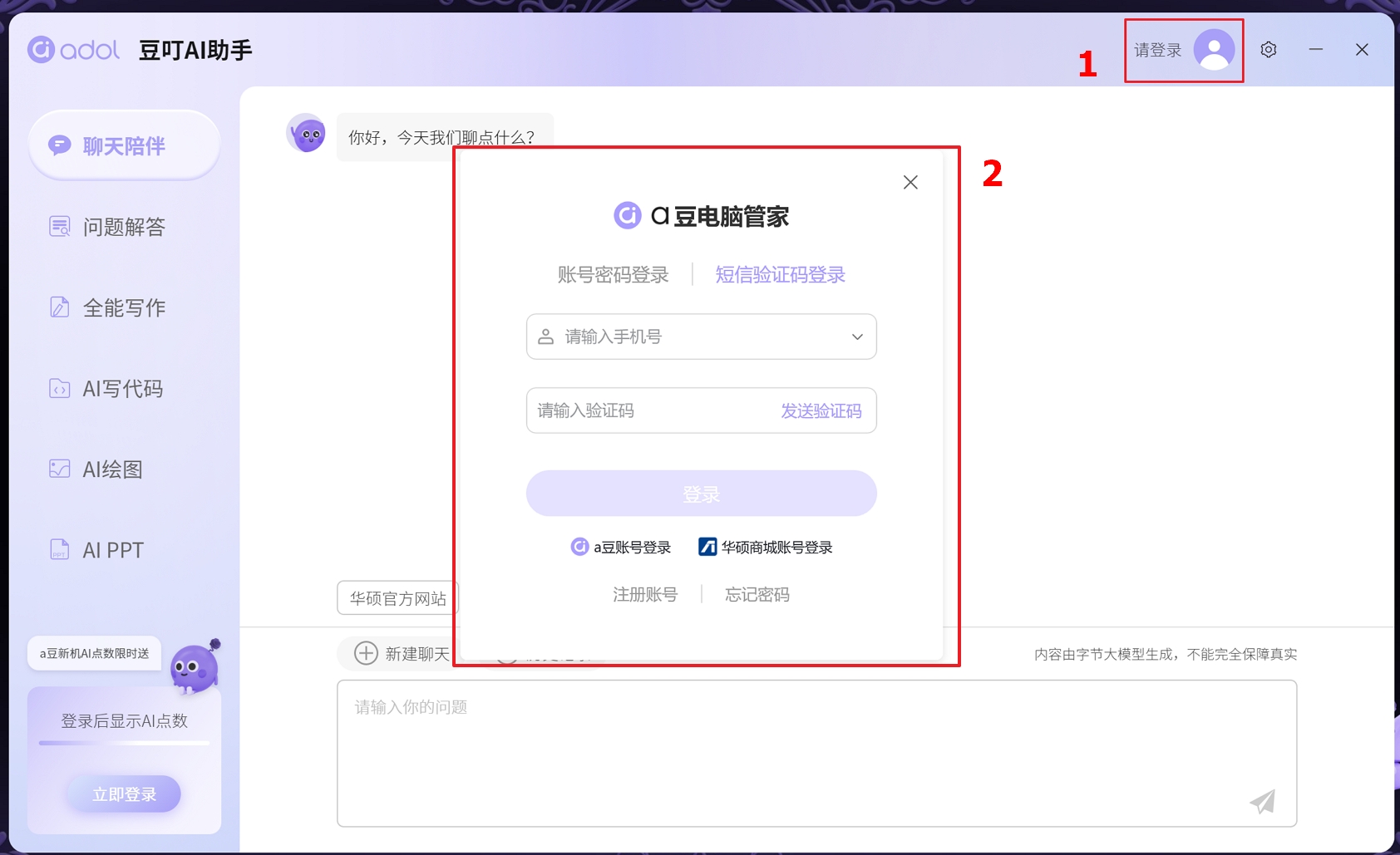Click 发送验证码 to send code
Screen dimensions: 1400x855
click(x=821, y=410)
